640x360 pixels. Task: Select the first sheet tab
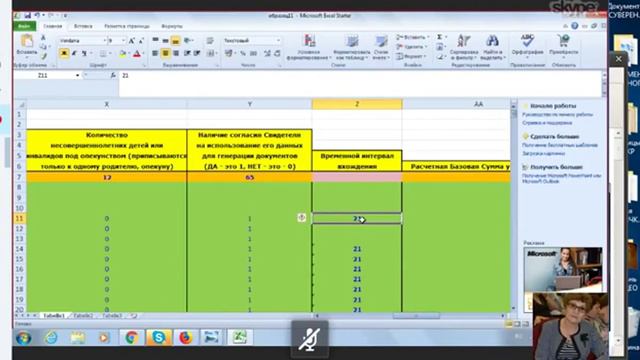coord(53,316)
